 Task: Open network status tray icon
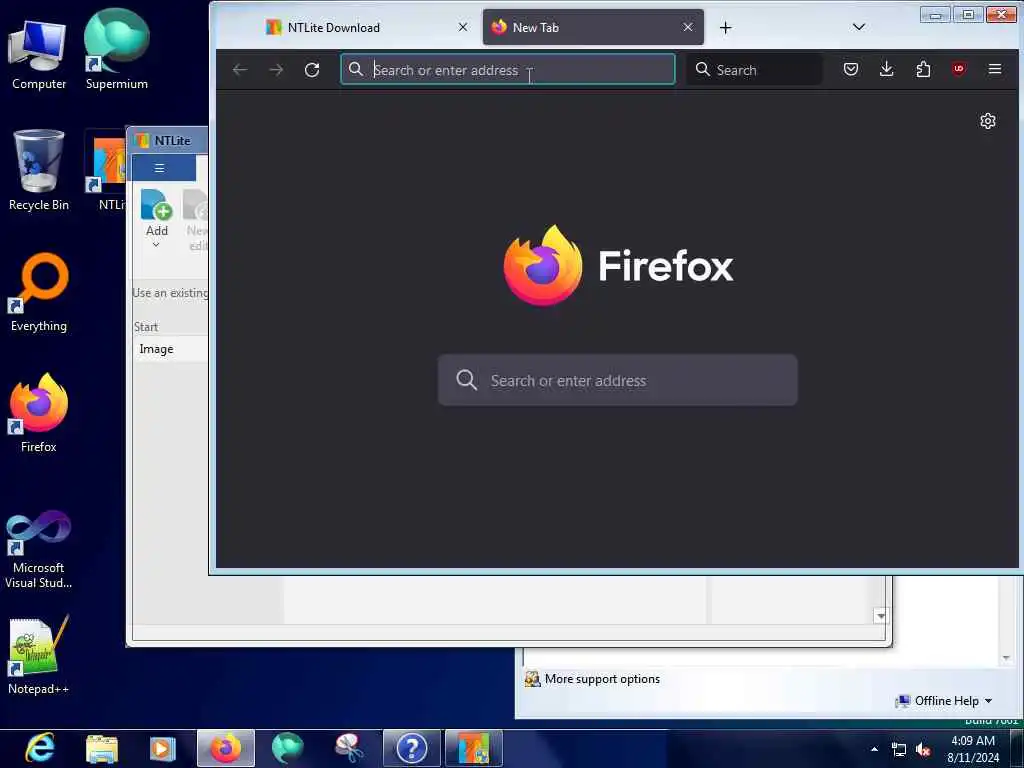(899, 750)
